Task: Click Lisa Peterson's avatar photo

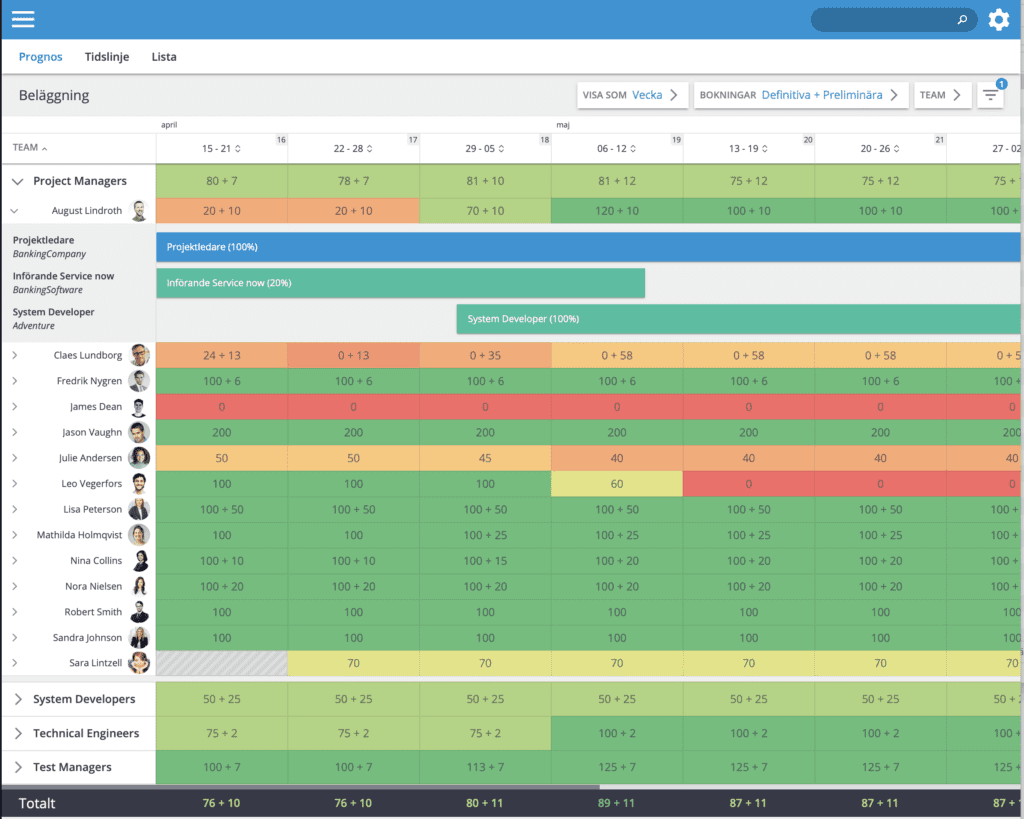Action: [139, 509]
